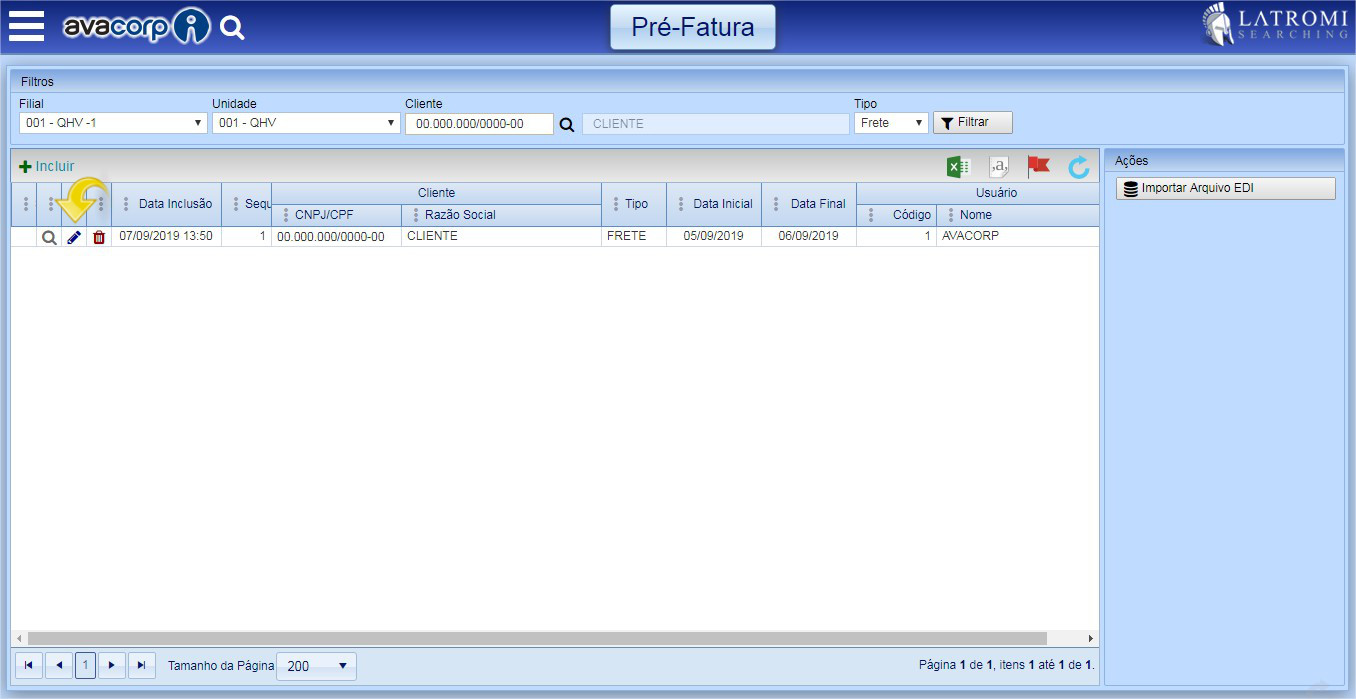The image size is (1356, 699).
Task: Delete the record using trash icon
Action: [99, 237]
